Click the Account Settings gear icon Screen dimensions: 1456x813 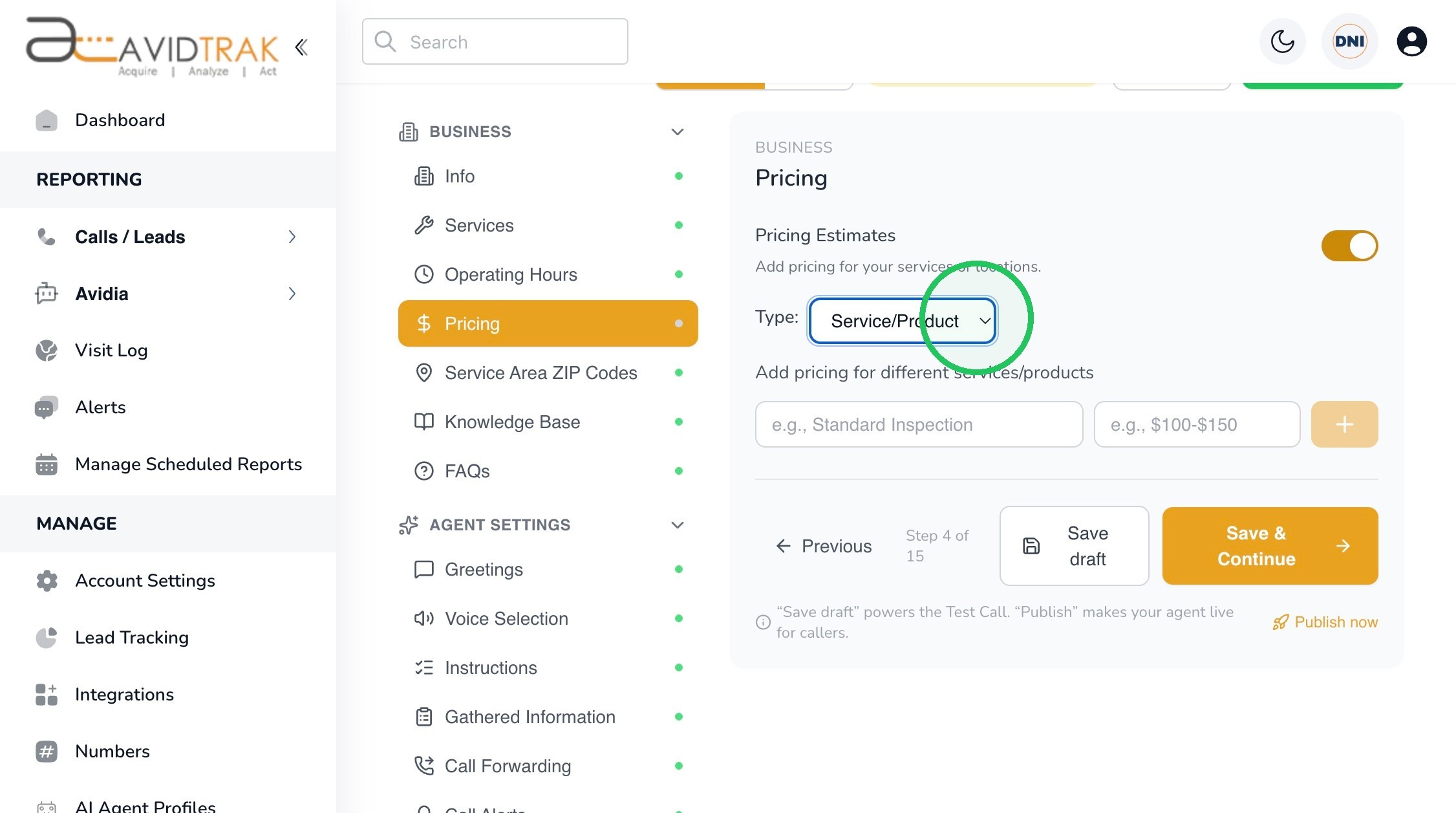click(47, 580)
